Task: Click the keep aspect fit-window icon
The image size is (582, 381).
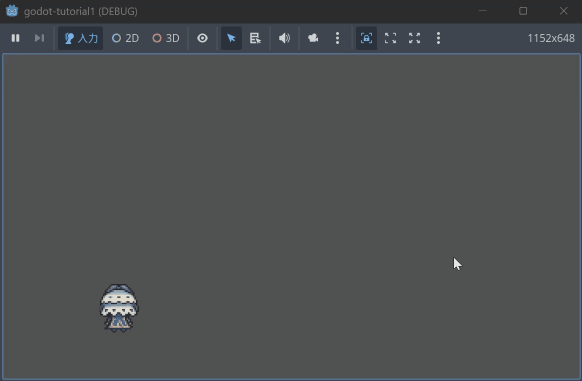Action: click(390, 38)
